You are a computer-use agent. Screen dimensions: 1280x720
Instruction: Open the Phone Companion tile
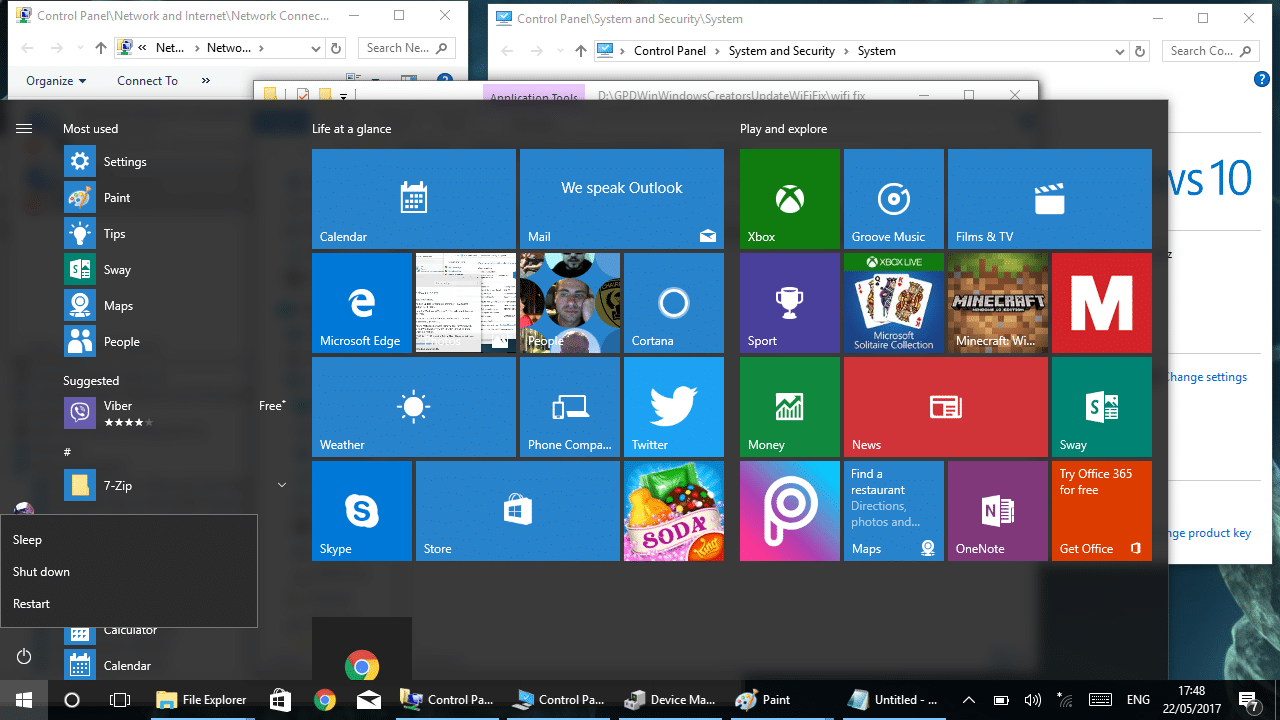tap(570, 407)
